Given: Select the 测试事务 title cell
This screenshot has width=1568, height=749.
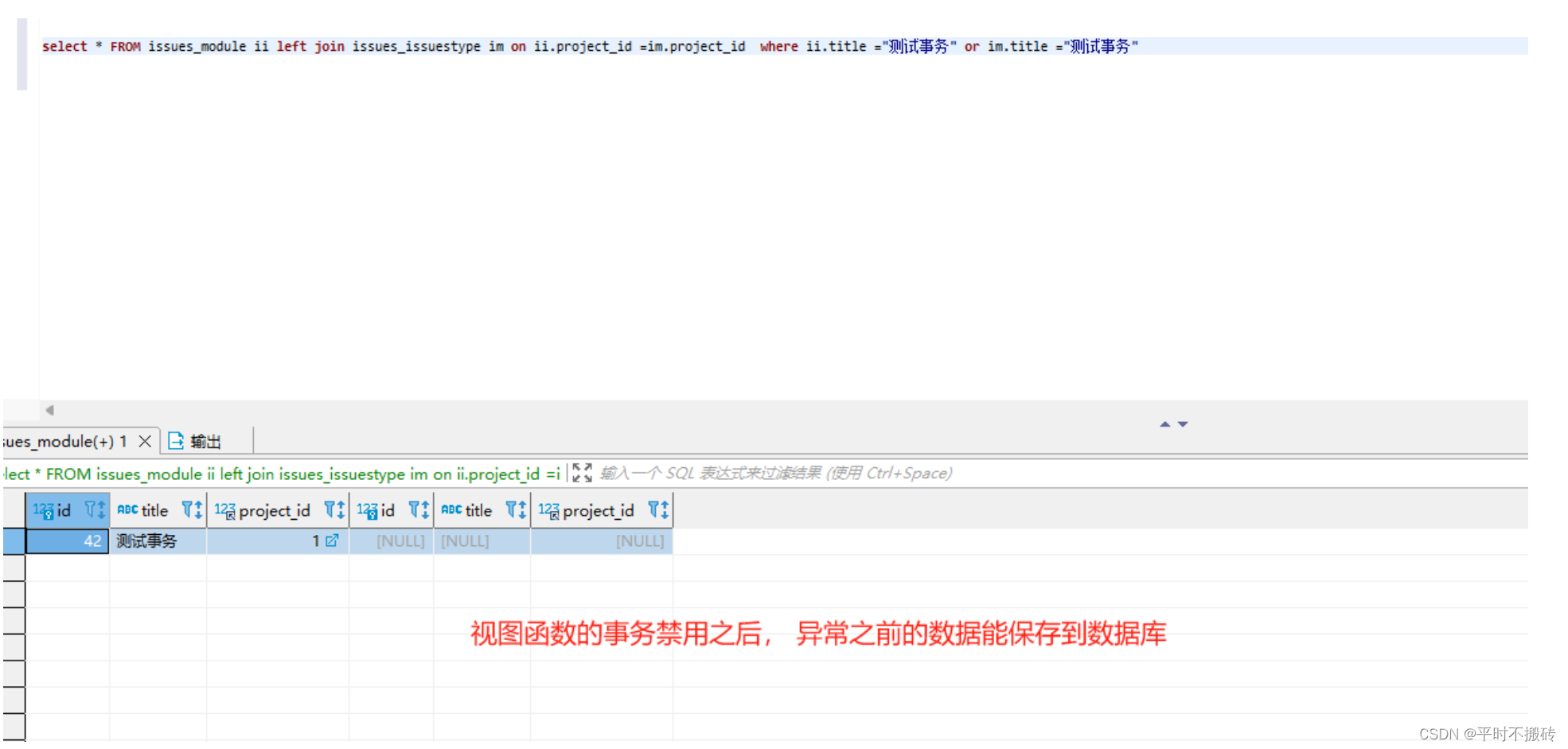Looking at the screenshot, I should [158, 541].
